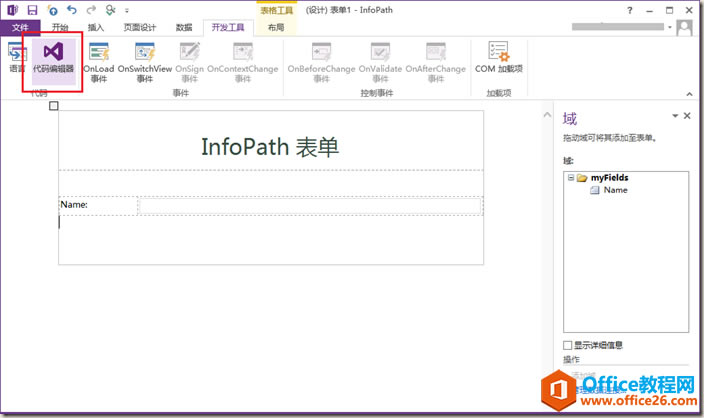Click the Language (语言) button
This screenshot has width=704, height=418.
[x=17, y=58]
